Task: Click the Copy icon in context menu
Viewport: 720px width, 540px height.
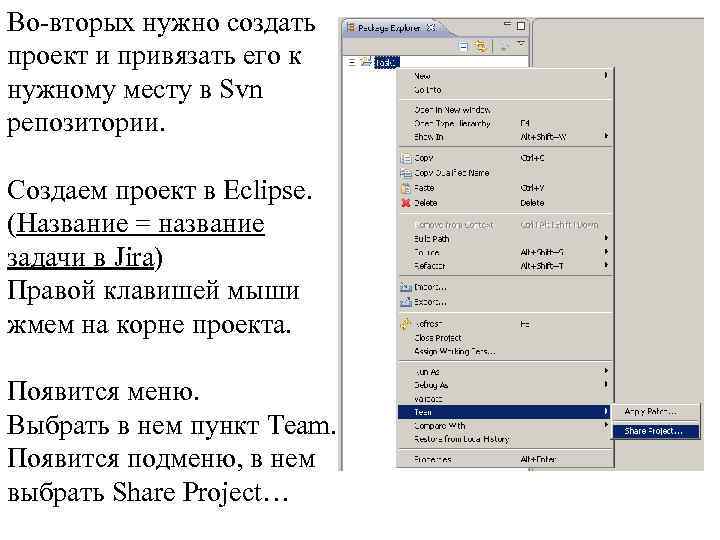Action: coord(406,158)
